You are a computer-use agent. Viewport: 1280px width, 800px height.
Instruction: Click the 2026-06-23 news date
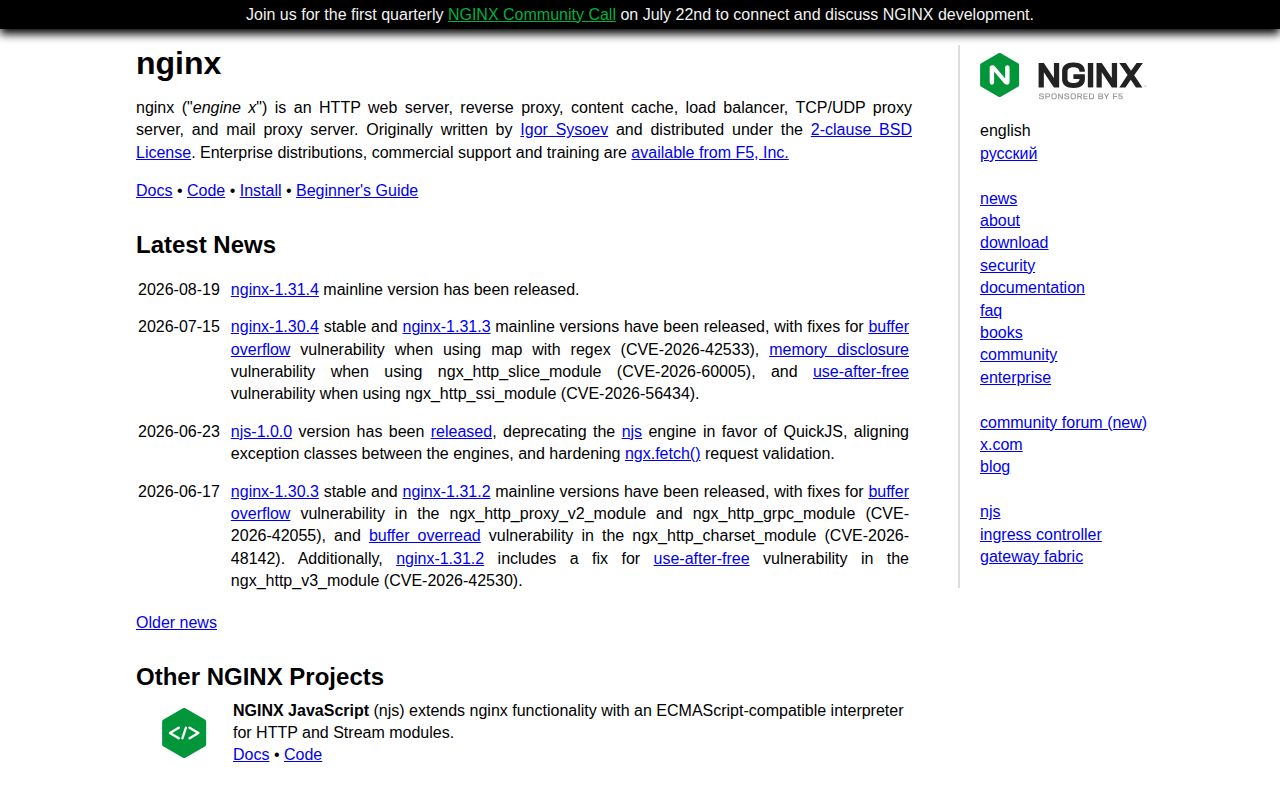tap(179, 432)
